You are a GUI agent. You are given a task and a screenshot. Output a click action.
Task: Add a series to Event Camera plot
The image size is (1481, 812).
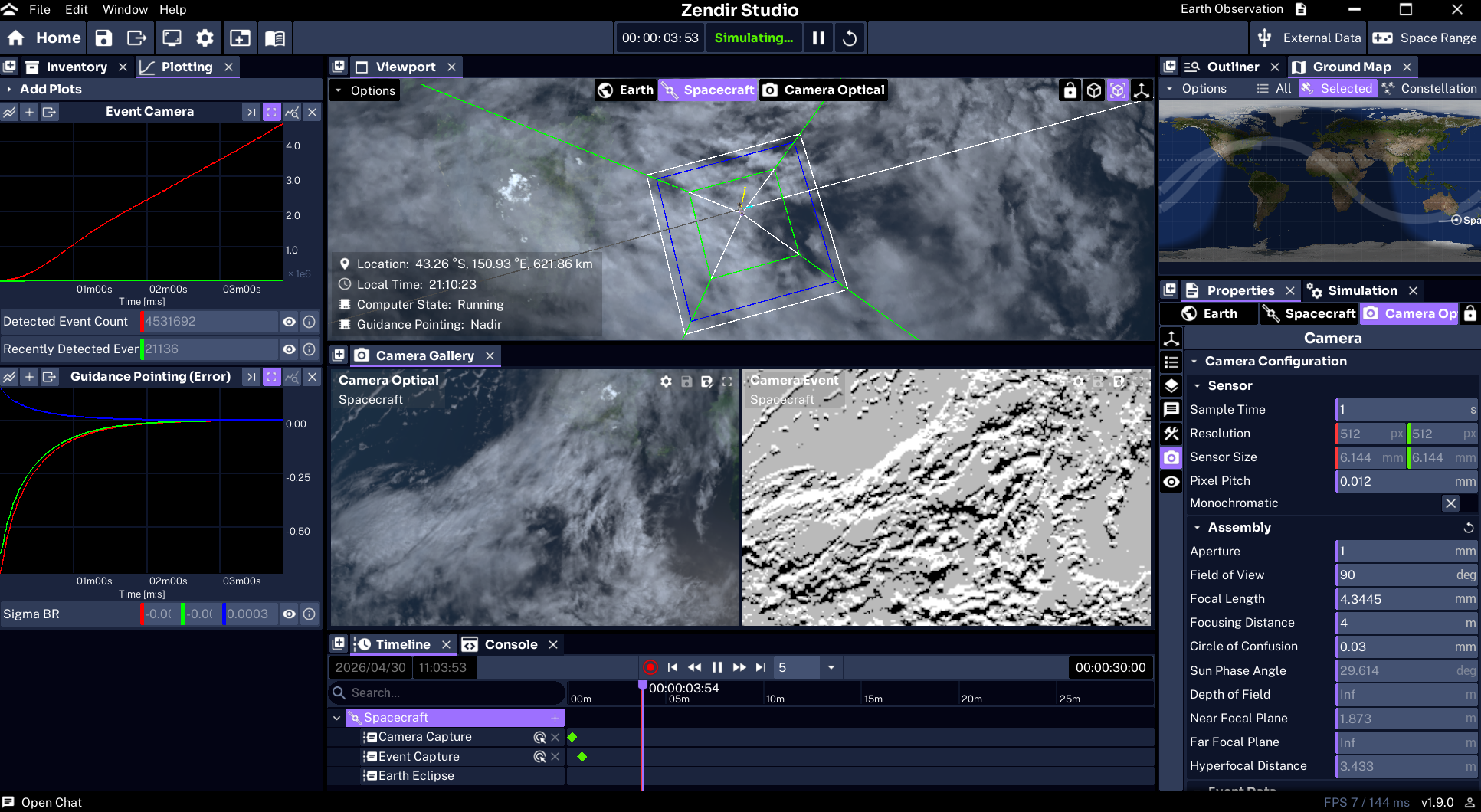[29, 113]
